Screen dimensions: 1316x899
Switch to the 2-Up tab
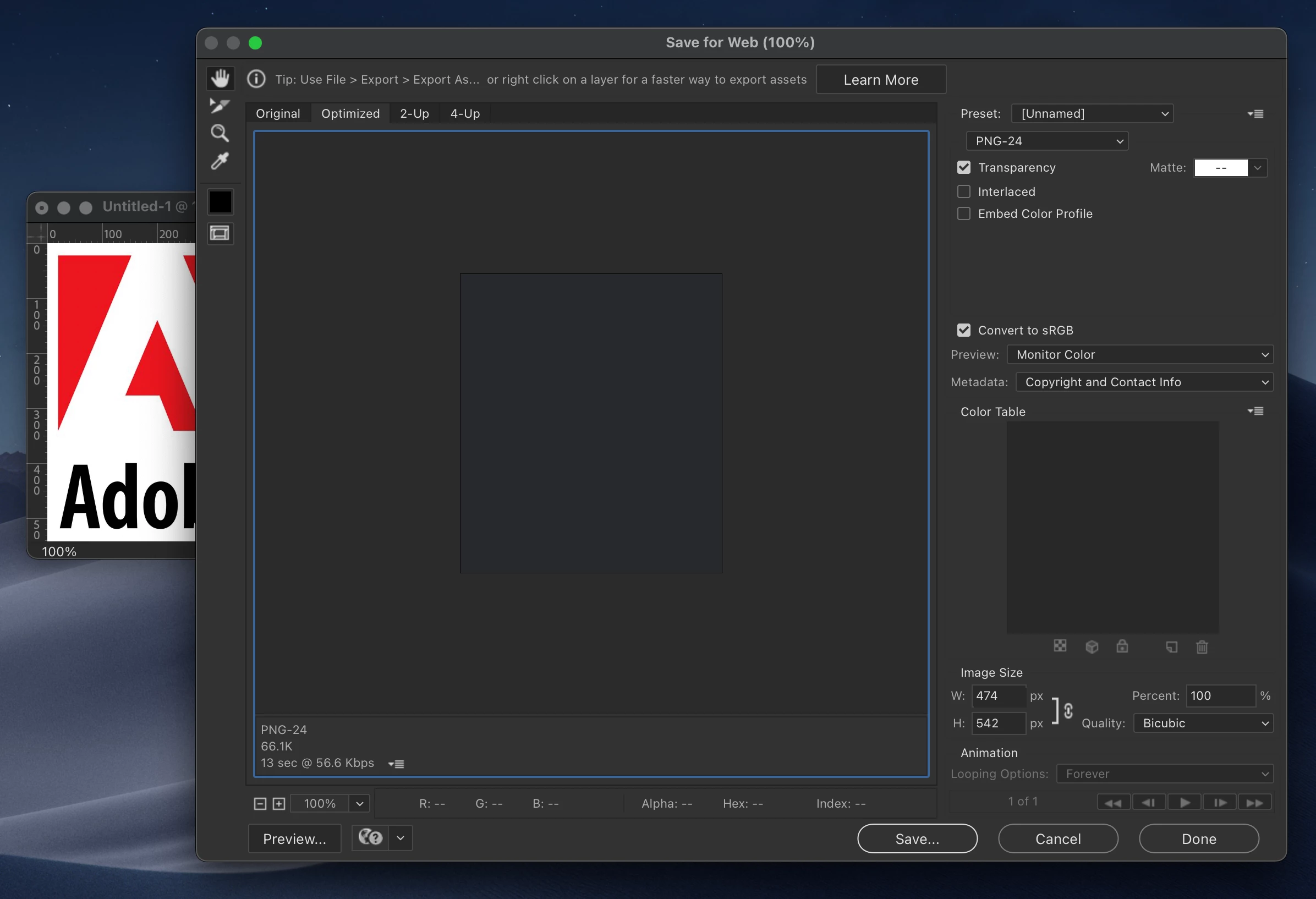[414, 114]
